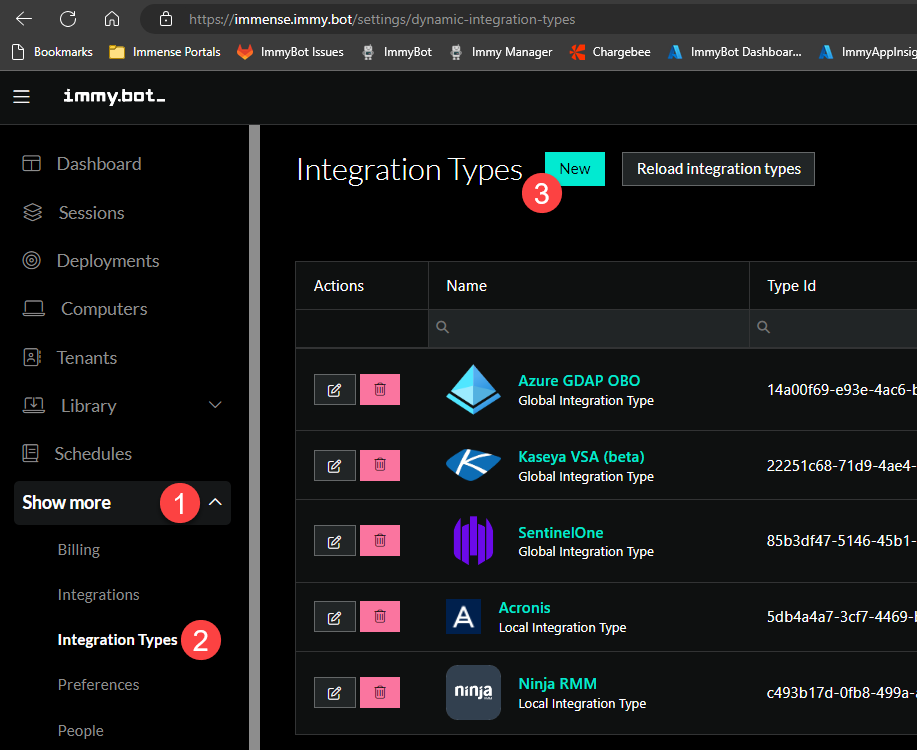Click Reload integration types
Viewport: 917px width, 750px height.
click(717, 168)
